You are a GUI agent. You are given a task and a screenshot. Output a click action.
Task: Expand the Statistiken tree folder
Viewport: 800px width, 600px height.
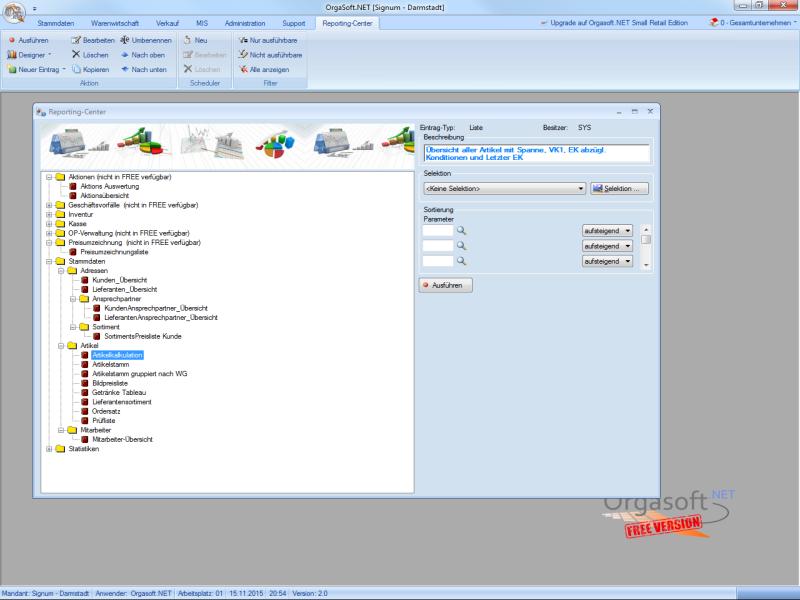(49, 449)
